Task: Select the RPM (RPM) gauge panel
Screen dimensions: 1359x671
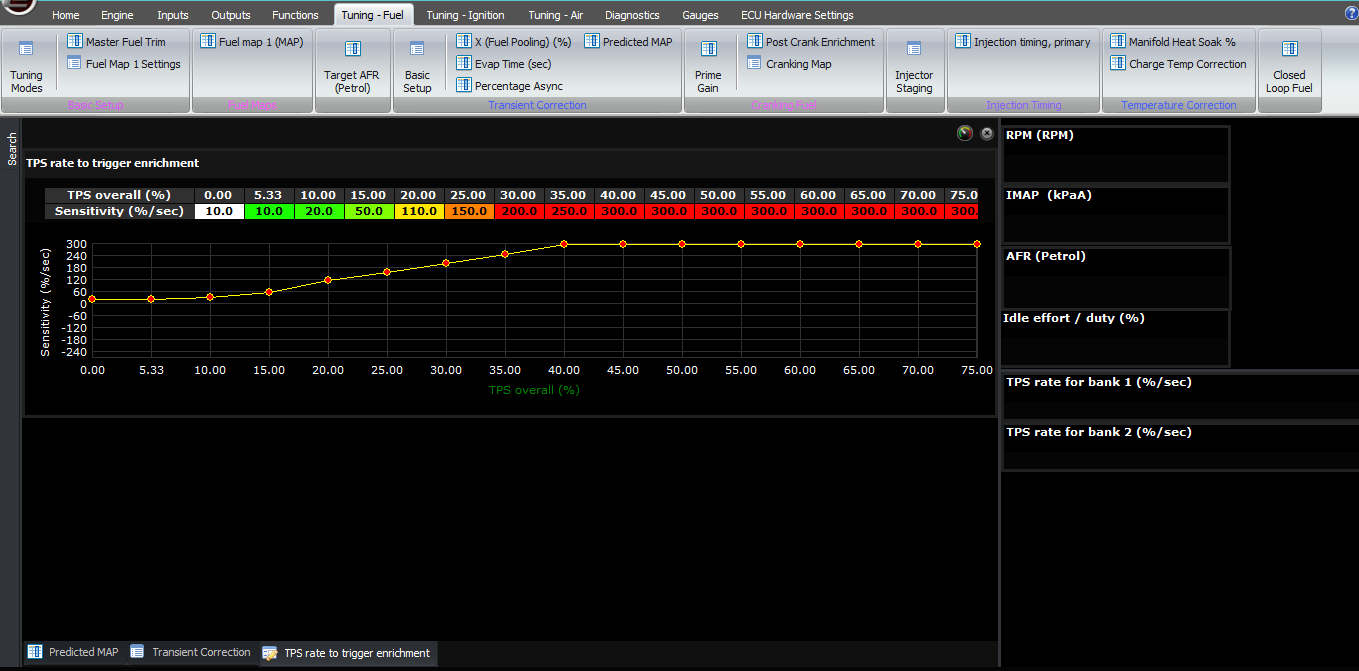Action: pos(1115,155)
